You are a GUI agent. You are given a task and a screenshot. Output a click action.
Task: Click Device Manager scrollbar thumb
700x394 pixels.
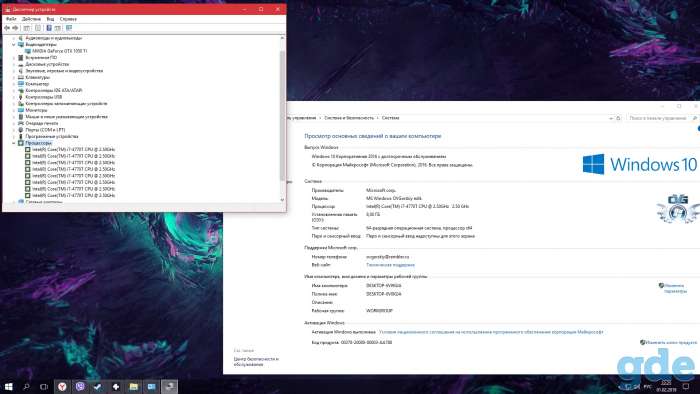282,116
